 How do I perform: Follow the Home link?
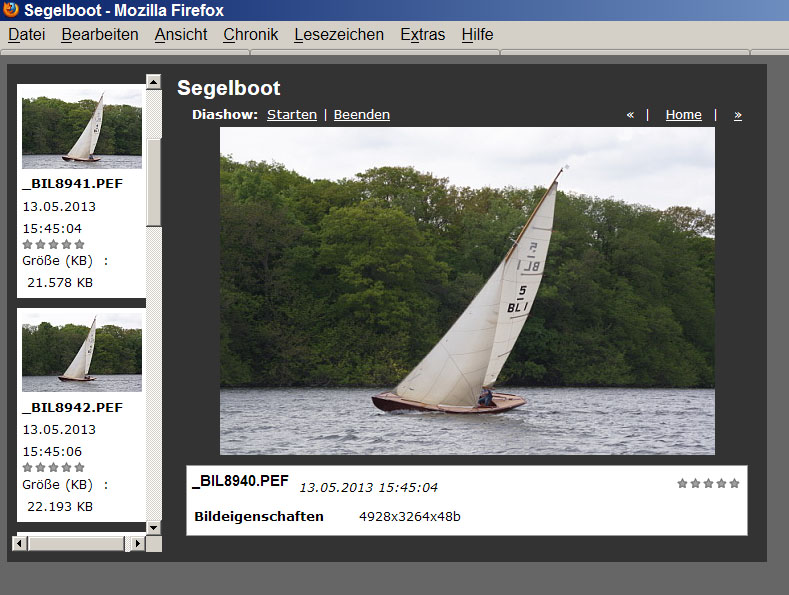(x=683, y=115)
